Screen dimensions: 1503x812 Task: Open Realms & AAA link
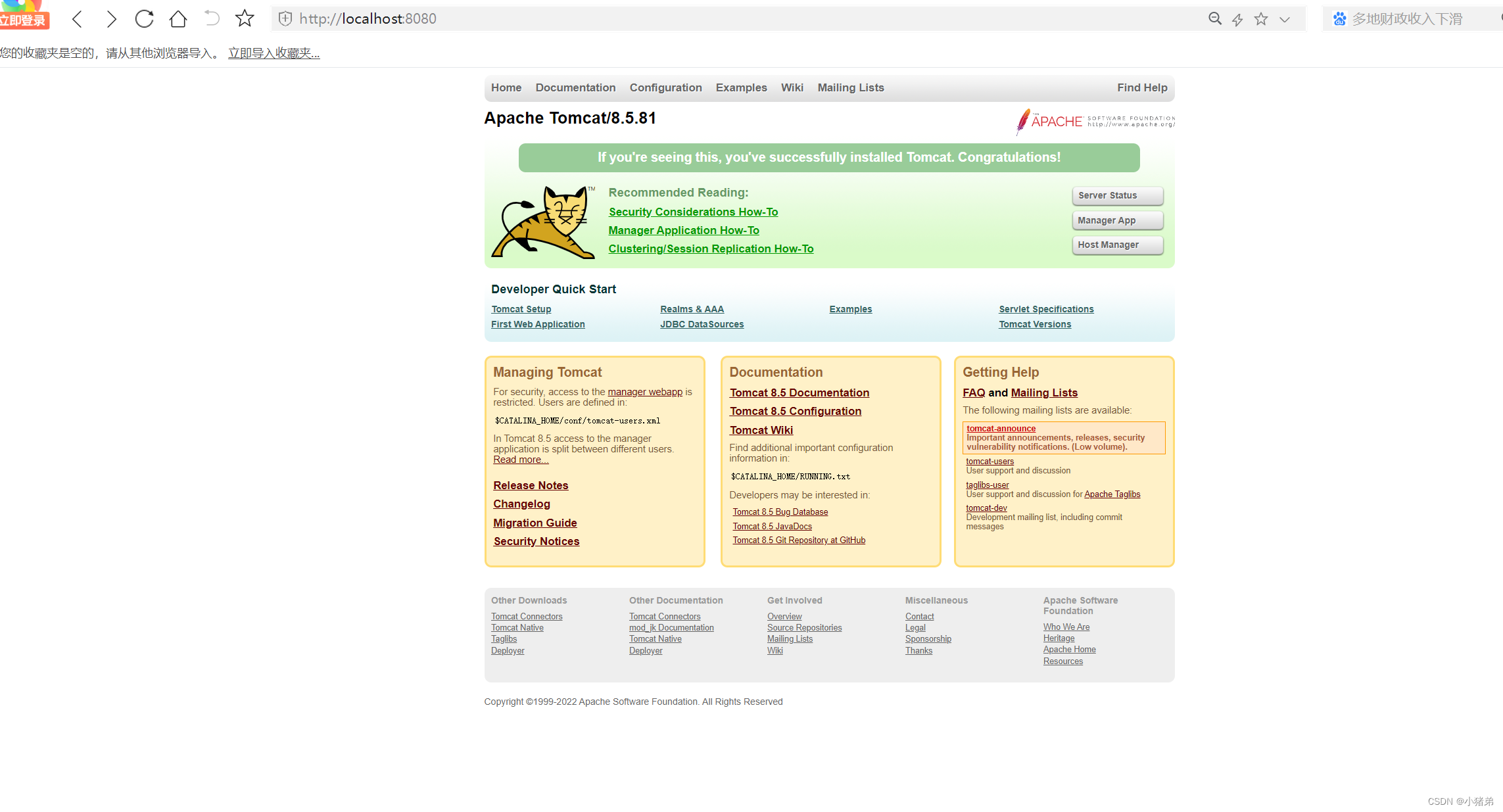click(692, 309)
